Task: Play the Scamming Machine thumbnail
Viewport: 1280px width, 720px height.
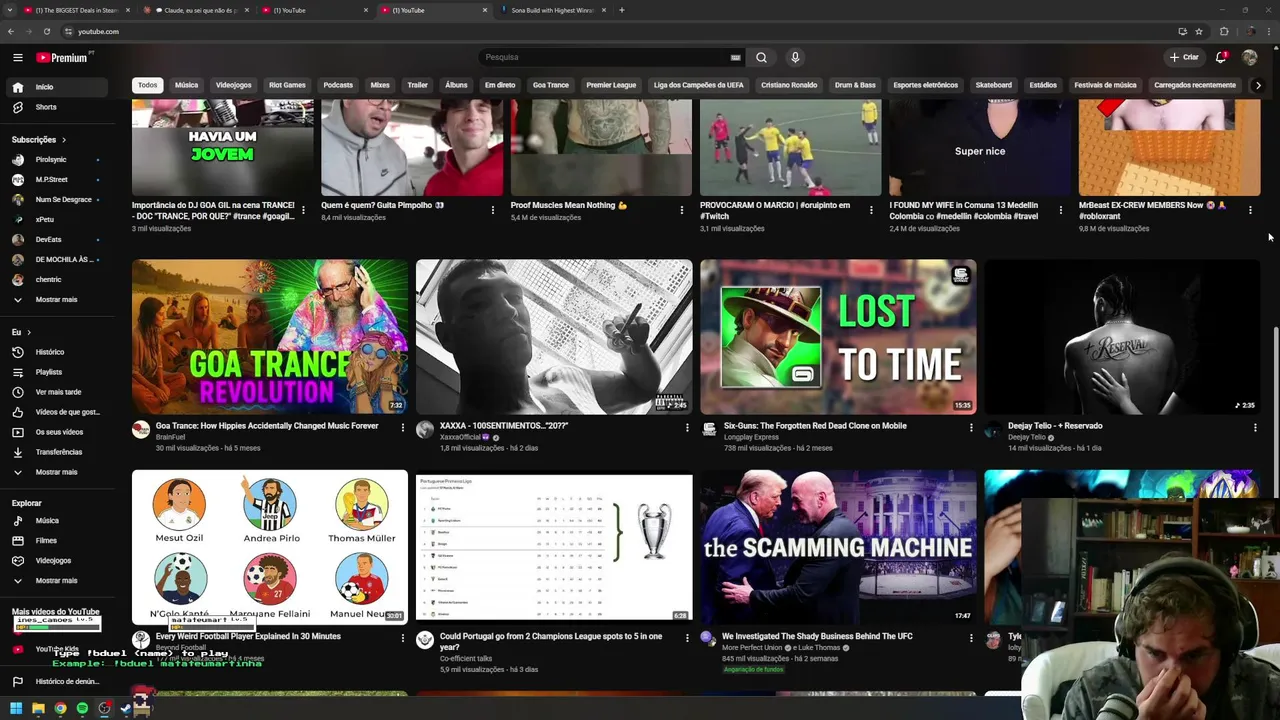Action: pyautogui.click(x=838, y=547)
